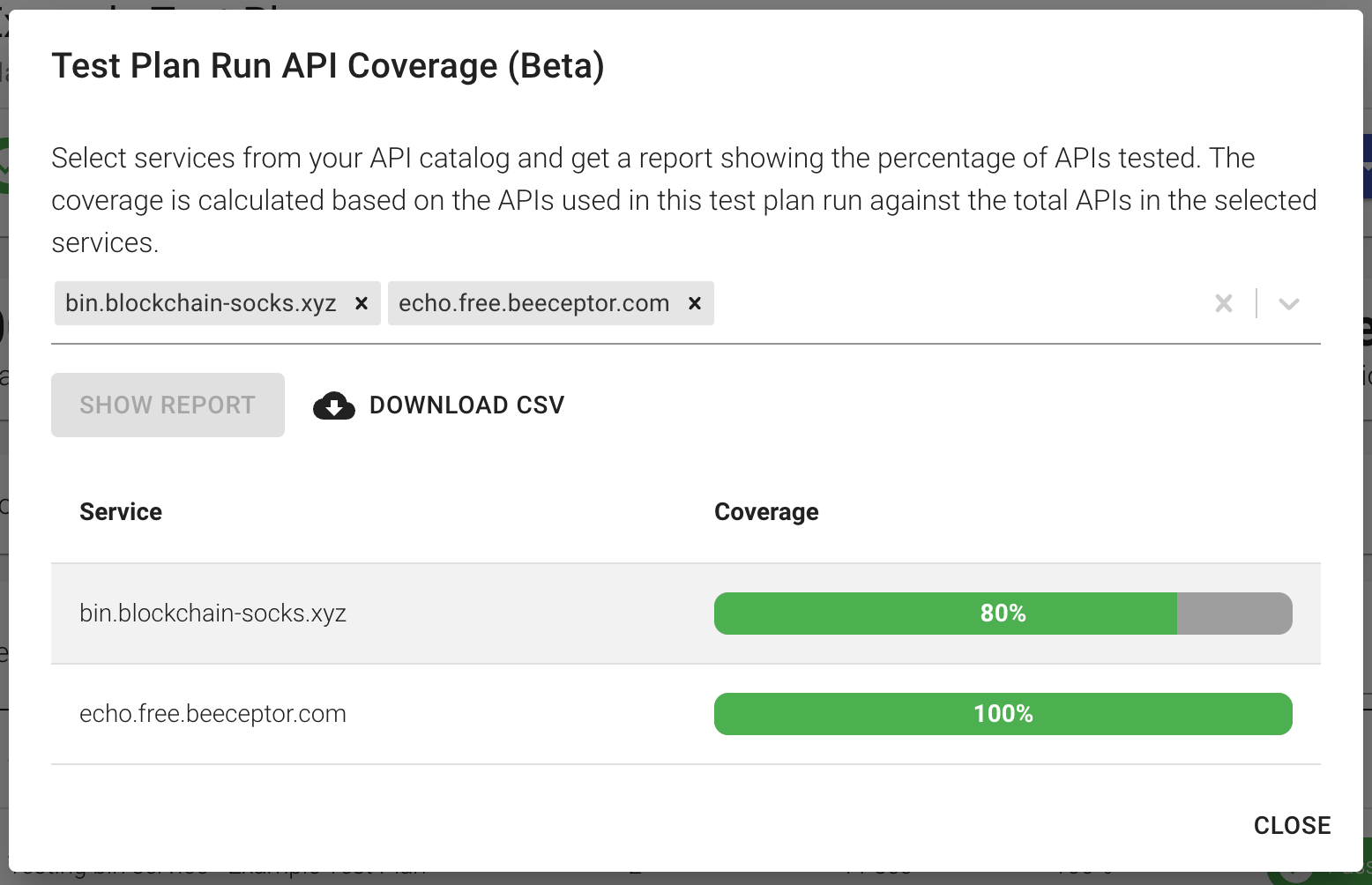The image size is (1372, 885).
Task: Click the Download CSV label
Action: 466,405
